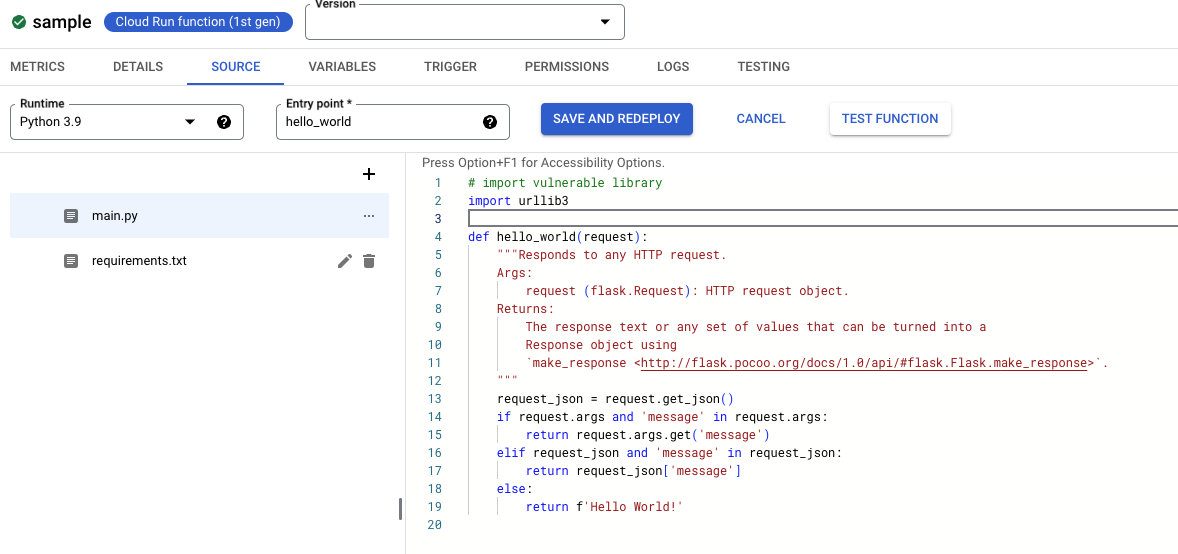This screenshot has height=554, width=1178.
Task: Click the edit pencil icon for requirements.txt
Action: click(x=345, y=261)
